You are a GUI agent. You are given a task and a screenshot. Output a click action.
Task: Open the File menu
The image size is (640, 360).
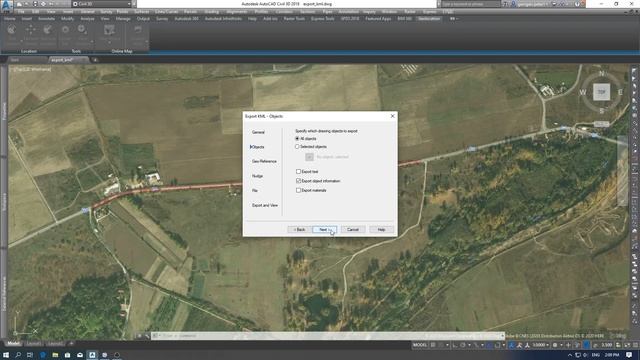[21, 12]
